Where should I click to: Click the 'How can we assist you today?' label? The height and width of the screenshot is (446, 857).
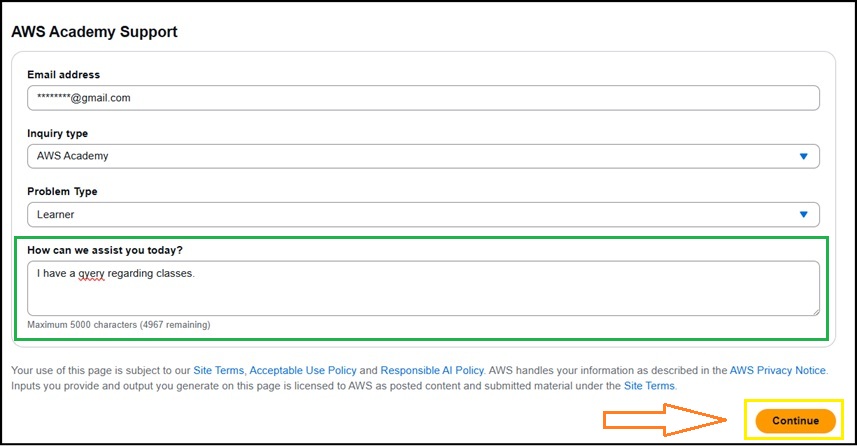[105, 250]
